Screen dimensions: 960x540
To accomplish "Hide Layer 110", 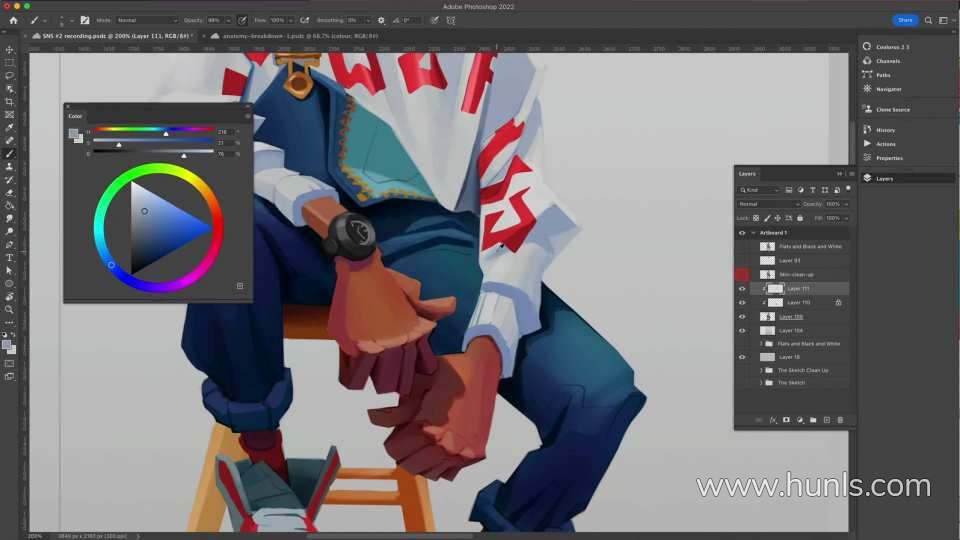I will click(x=742, y=302).
